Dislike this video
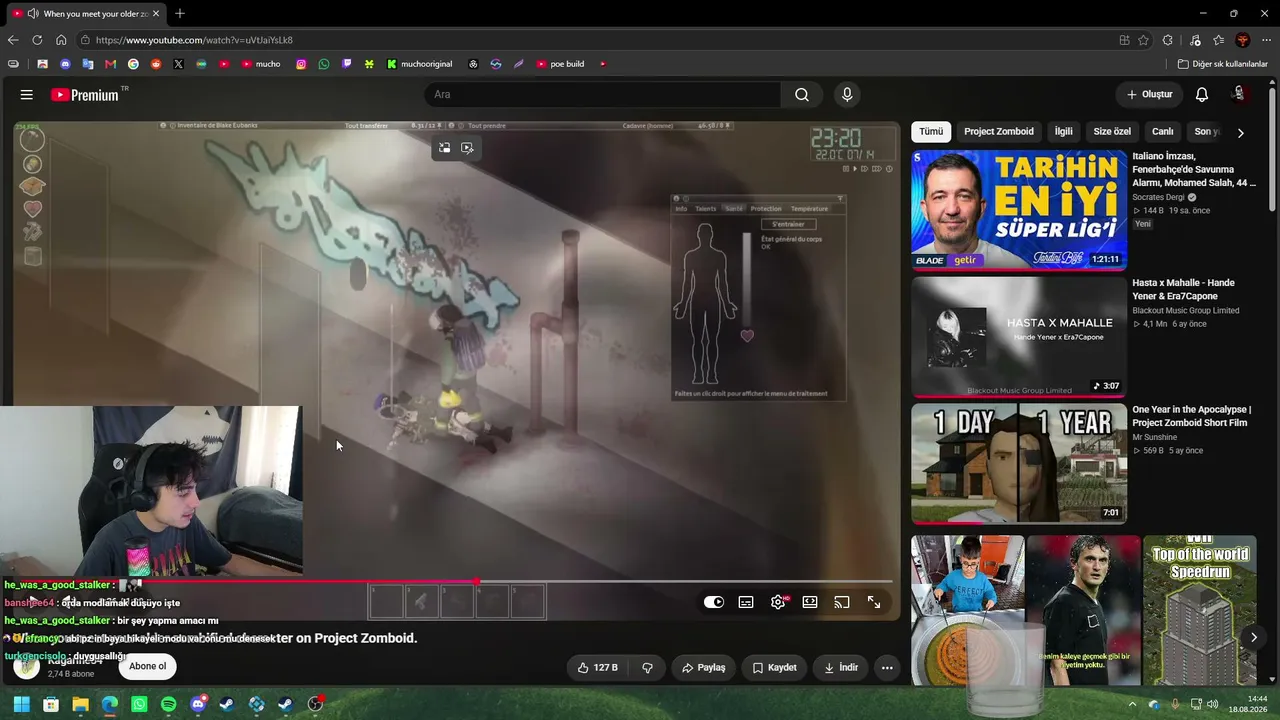Image resolution: width=1280 pixels, height=720 pixels. click(647, 667)
